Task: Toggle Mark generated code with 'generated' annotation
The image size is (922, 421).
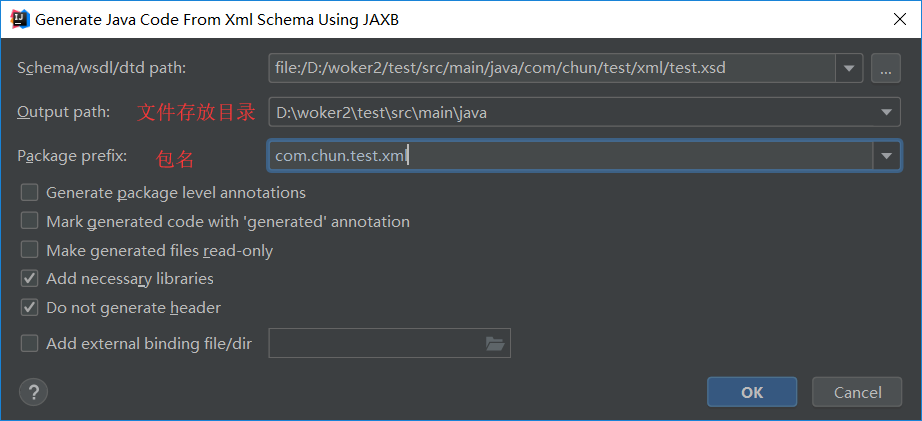Action: (x=30, y=221)
